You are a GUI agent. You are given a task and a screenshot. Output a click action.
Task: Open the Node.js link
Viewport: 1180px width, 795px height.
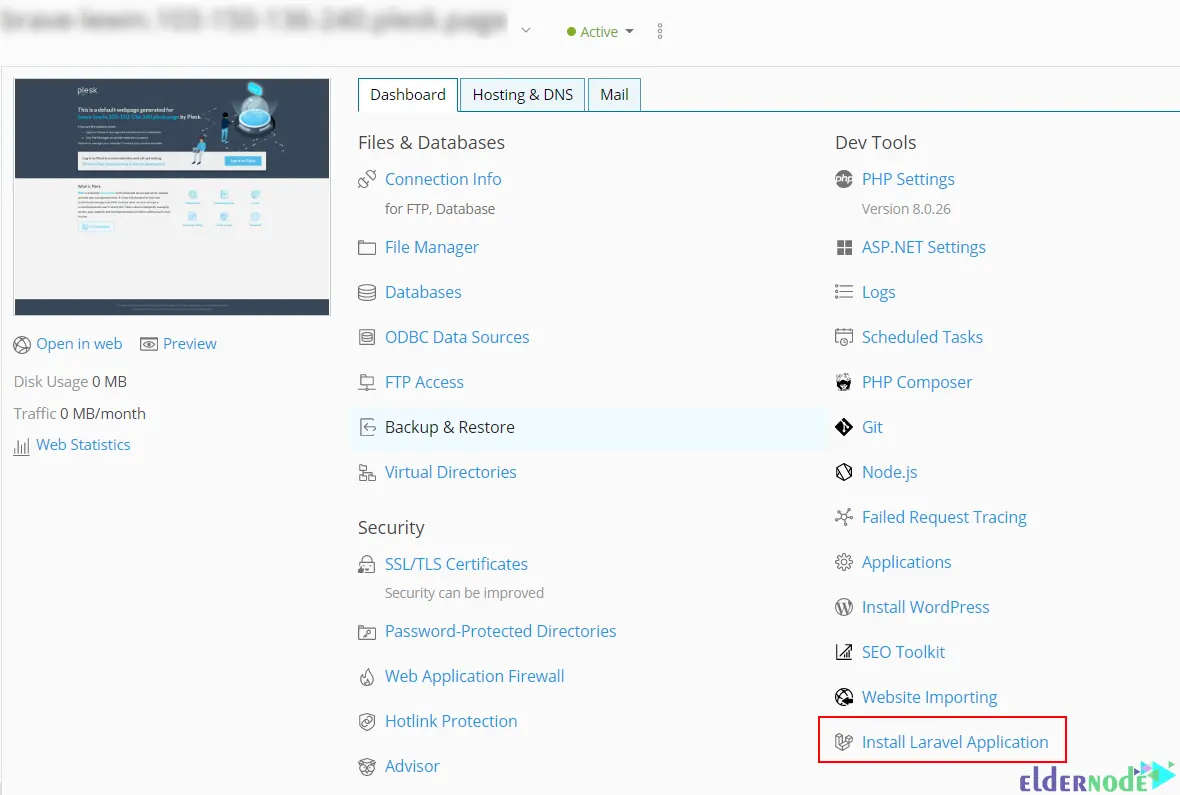[890, 472]
